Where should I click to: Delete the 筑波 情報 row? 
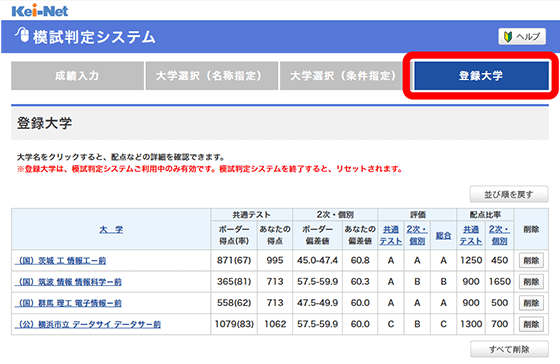pyautogui.click(x=531, y=282)
